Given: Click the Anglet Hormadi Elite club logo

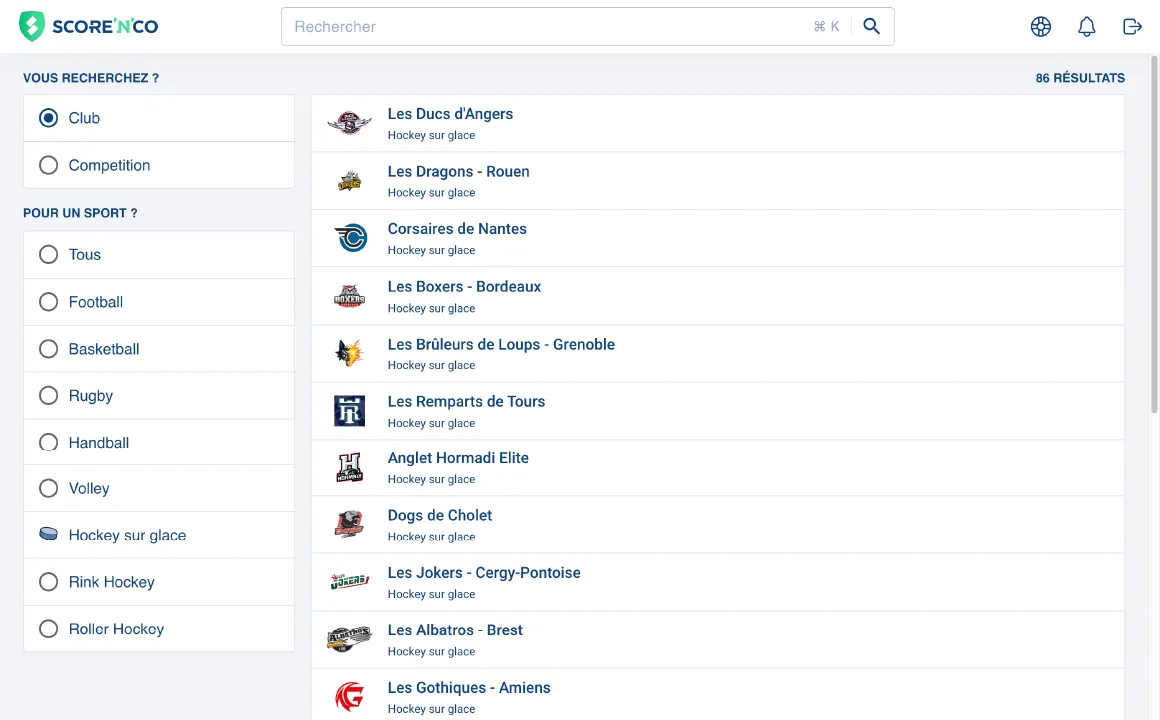Looking at the screenshot, I should coord(349,468).
